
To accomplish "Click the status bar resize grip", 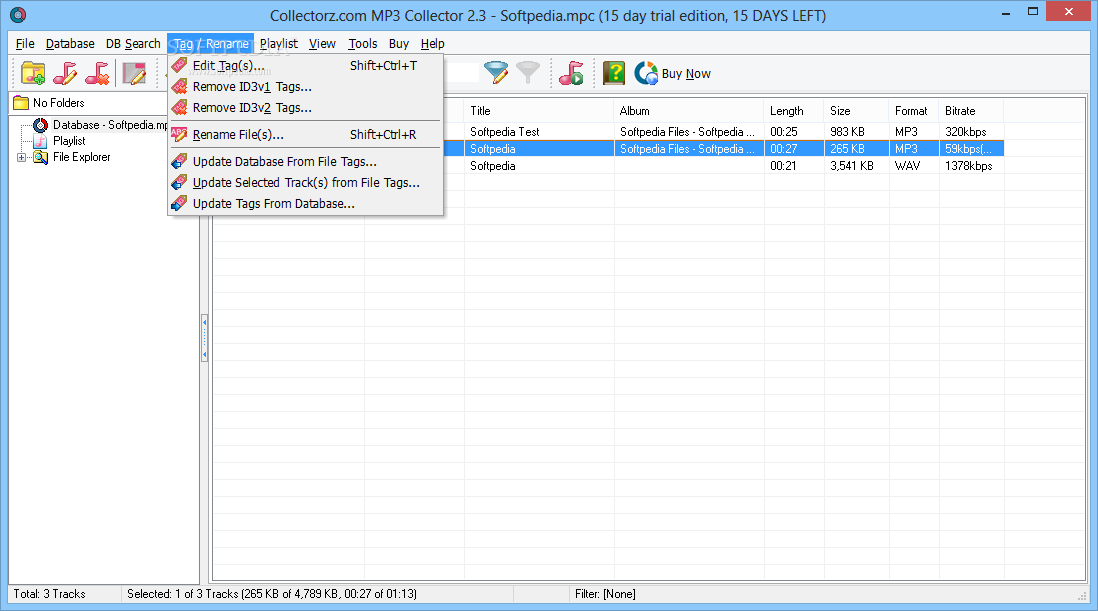I will pyautogui.click(x=1082, y=595).
